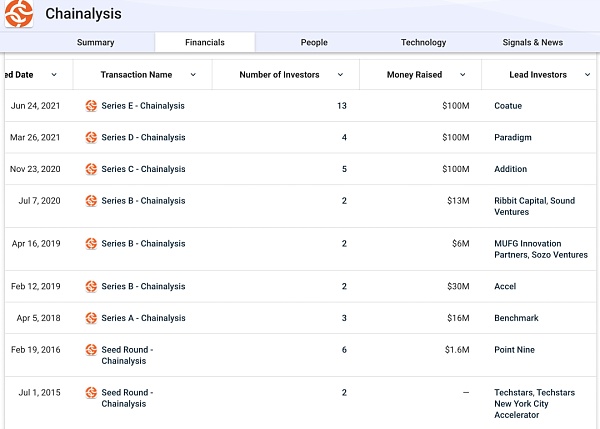Click the Series D row Chainalysis icon
The image size is (600, 429).
point(91,137)
